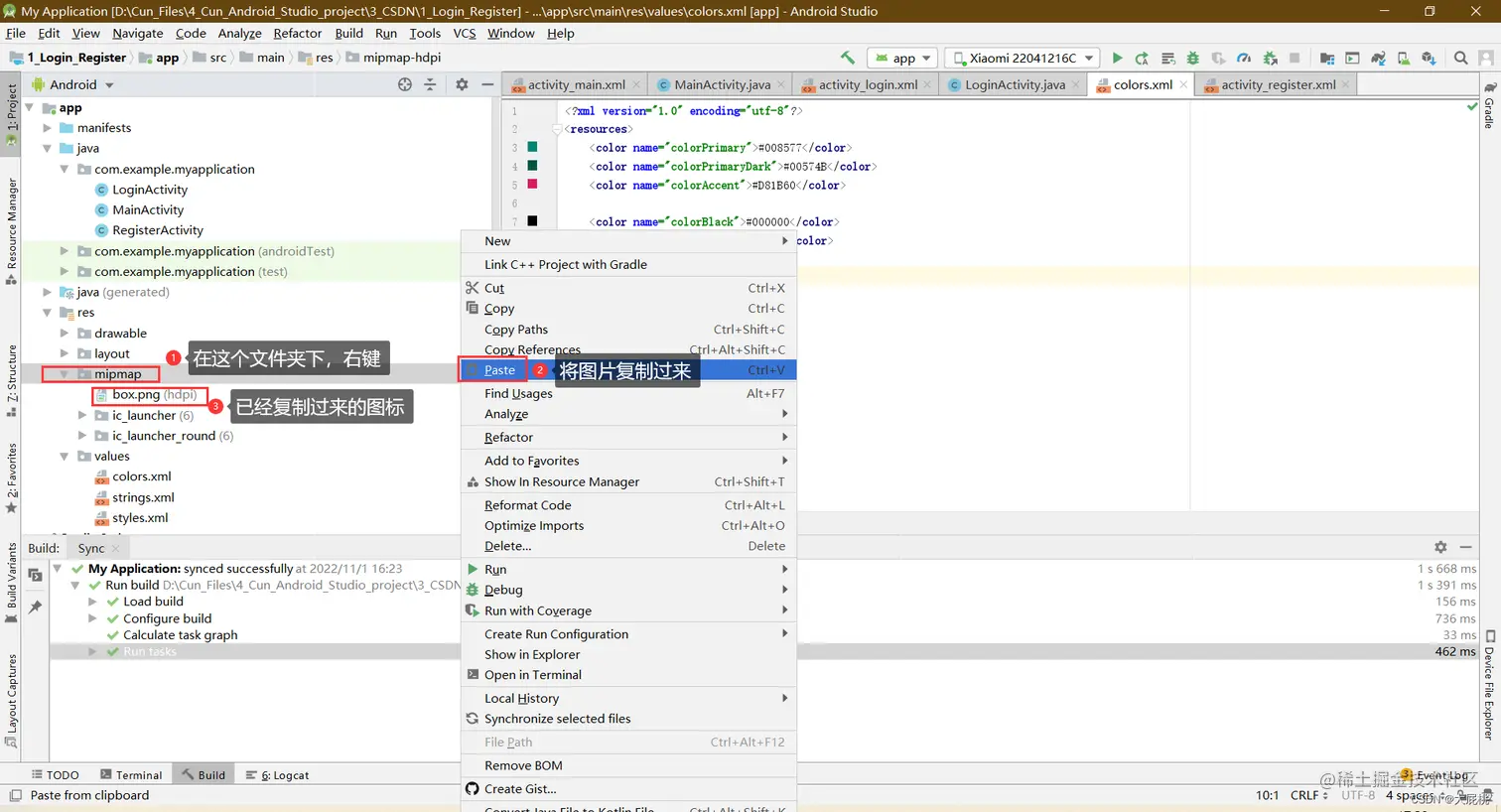Toggle view icon in Build panel sidebar

(35, 575)
